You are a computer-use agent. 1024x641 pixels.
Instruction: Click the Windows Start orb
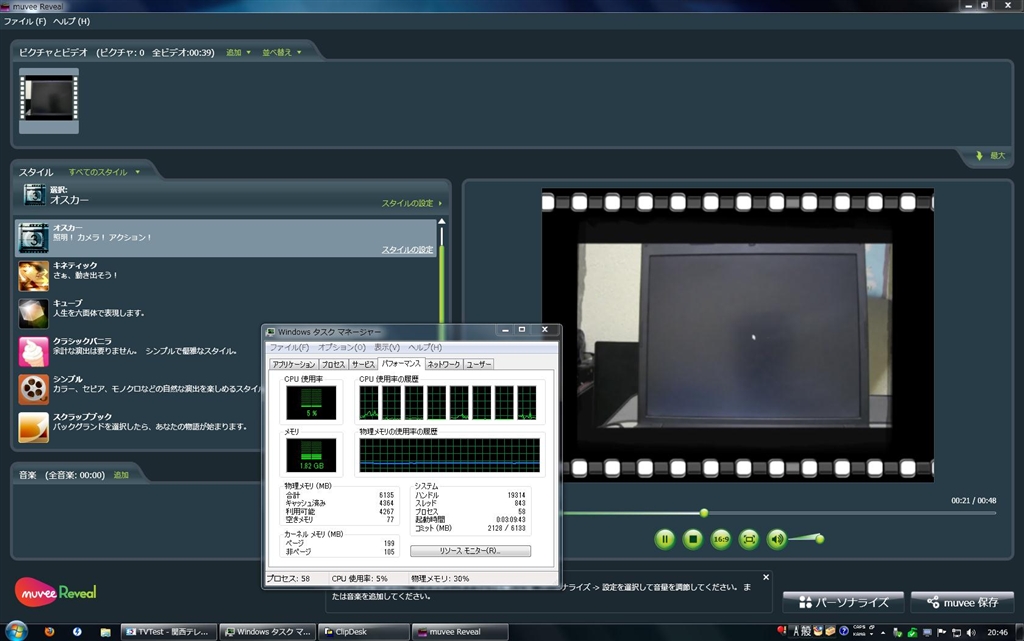click(16, 631)
